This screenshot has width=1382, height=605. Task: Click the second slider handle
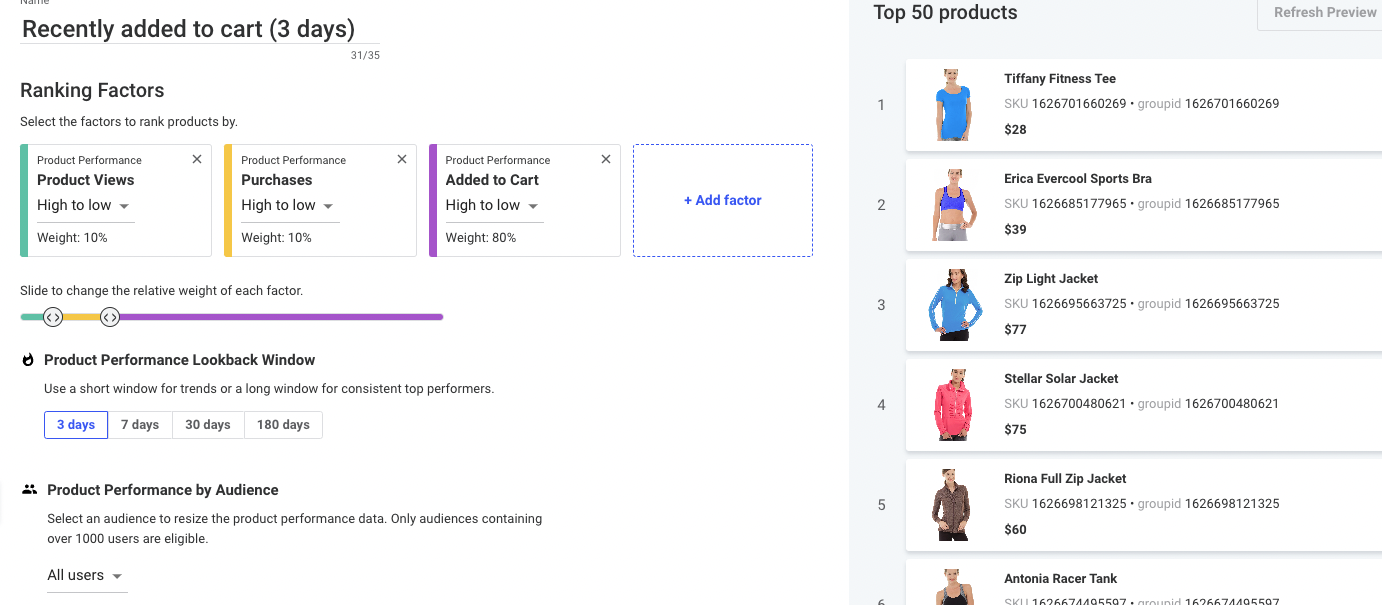pos(110,317)
